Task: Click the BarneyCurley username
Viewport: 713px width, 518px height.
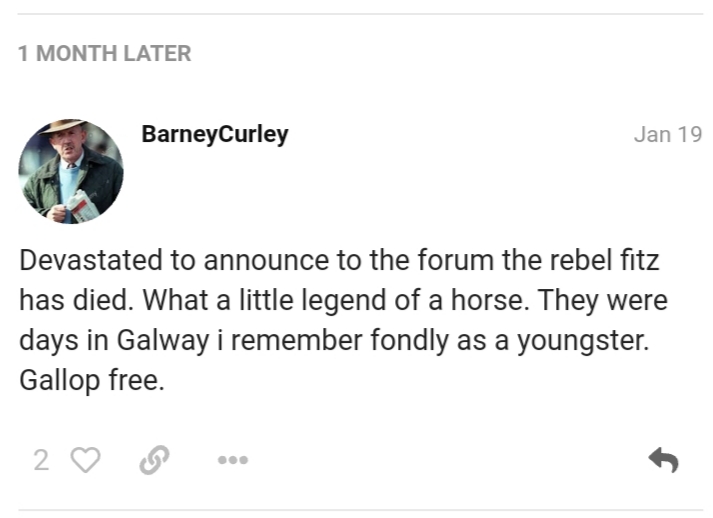Action: (x=215, y=135)
